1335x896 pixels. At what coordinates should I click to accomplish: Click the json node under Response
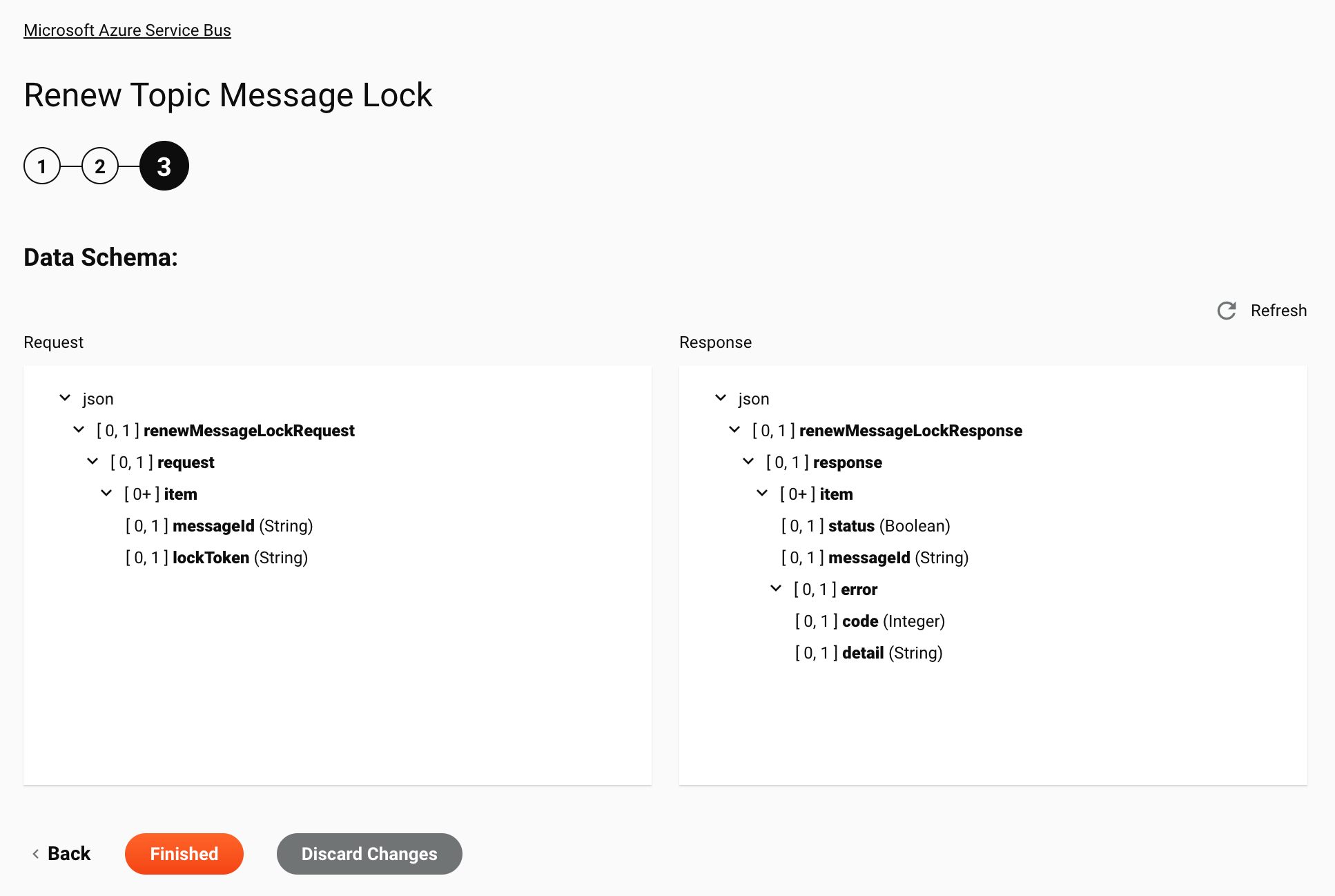753,398
